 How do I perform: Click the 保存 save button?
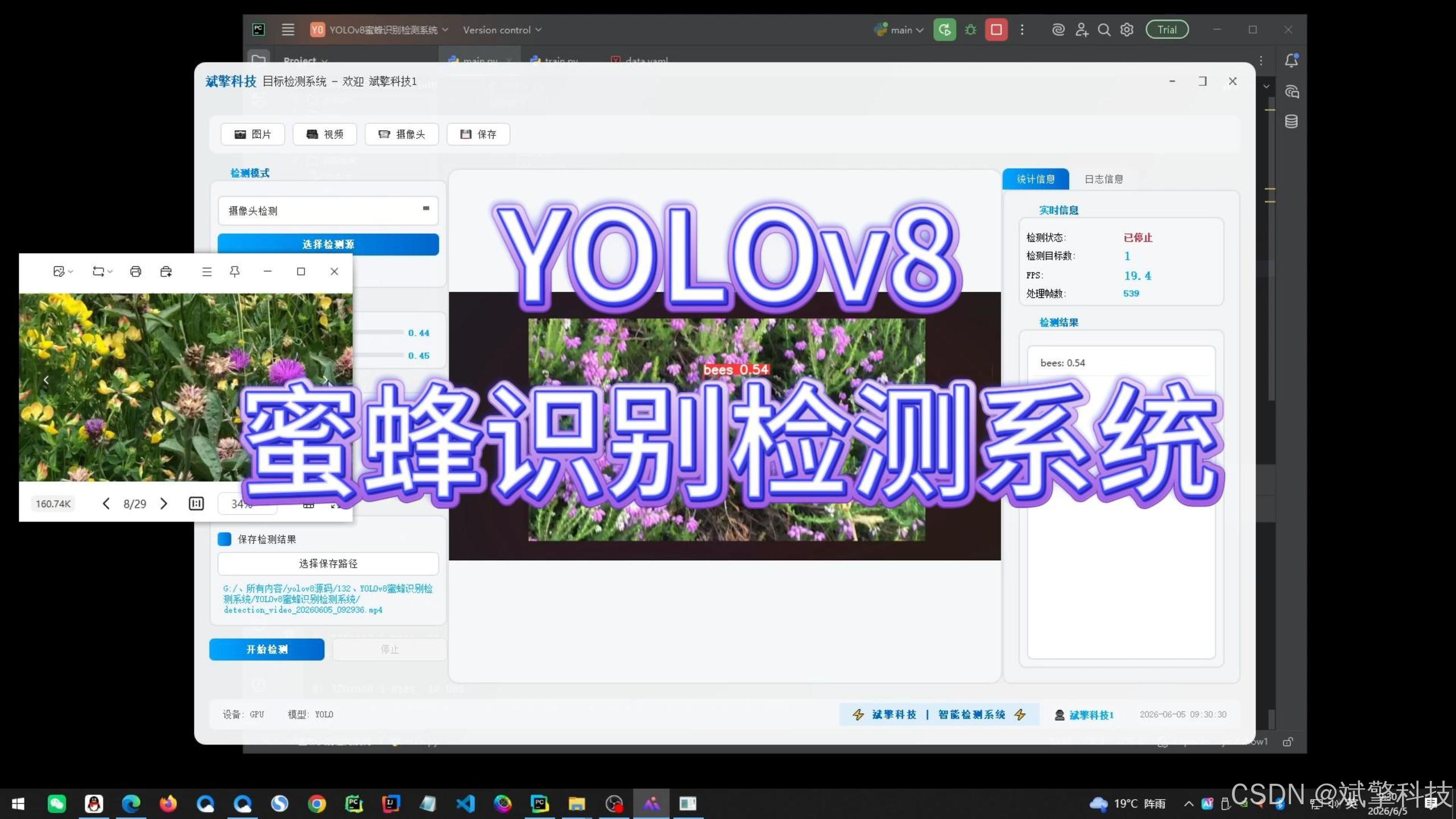pos(478,134)
